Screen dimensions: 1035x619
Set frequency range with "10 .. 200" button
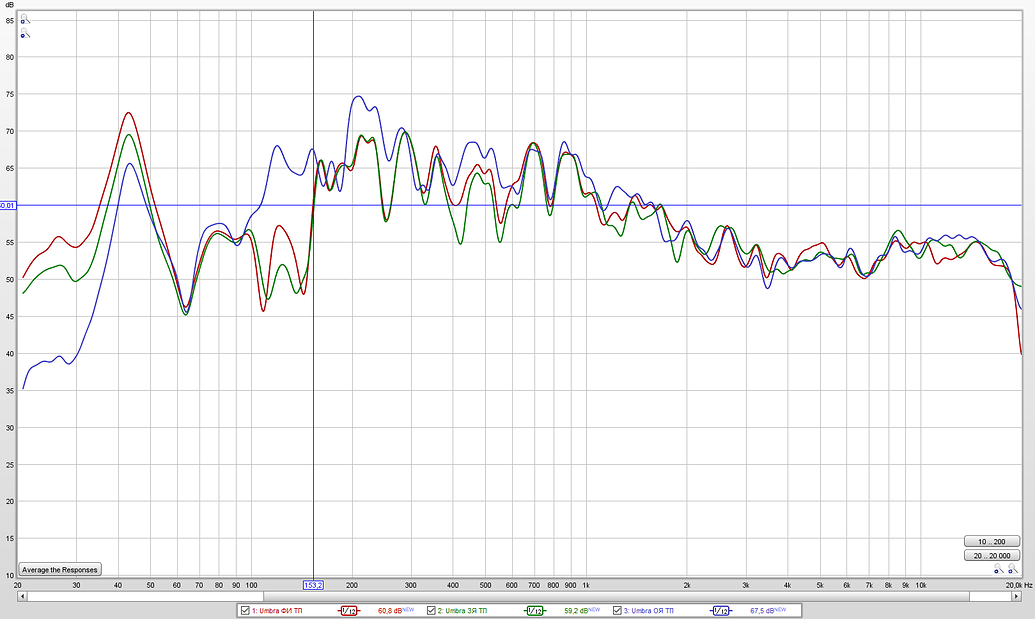coord(991,541)
